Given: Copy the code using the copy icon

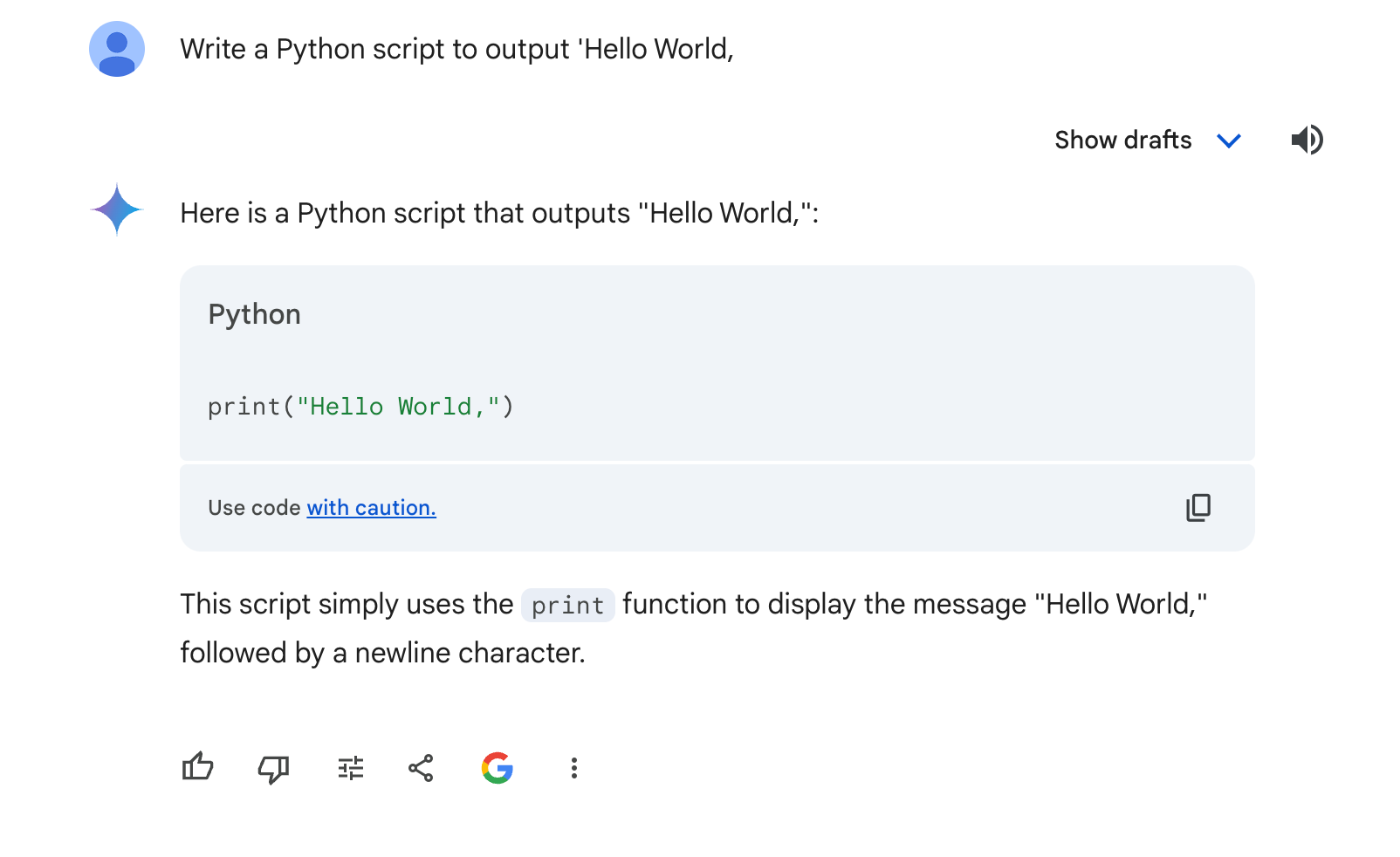Looking at the screenshot, I should tap(1199, 507).
